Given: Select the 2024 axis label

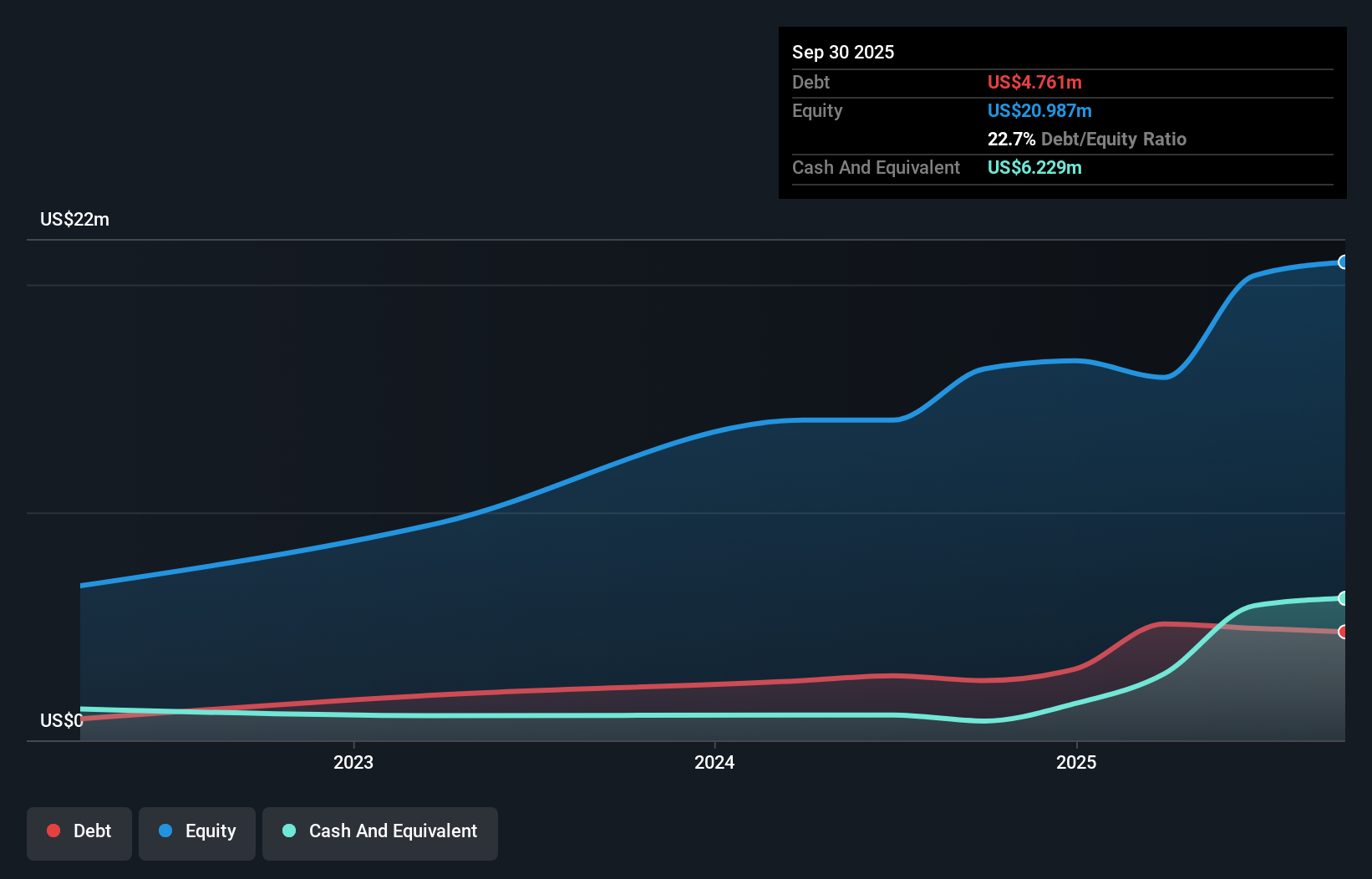Looking at the screenshot, I should click(x=714, y=762).
